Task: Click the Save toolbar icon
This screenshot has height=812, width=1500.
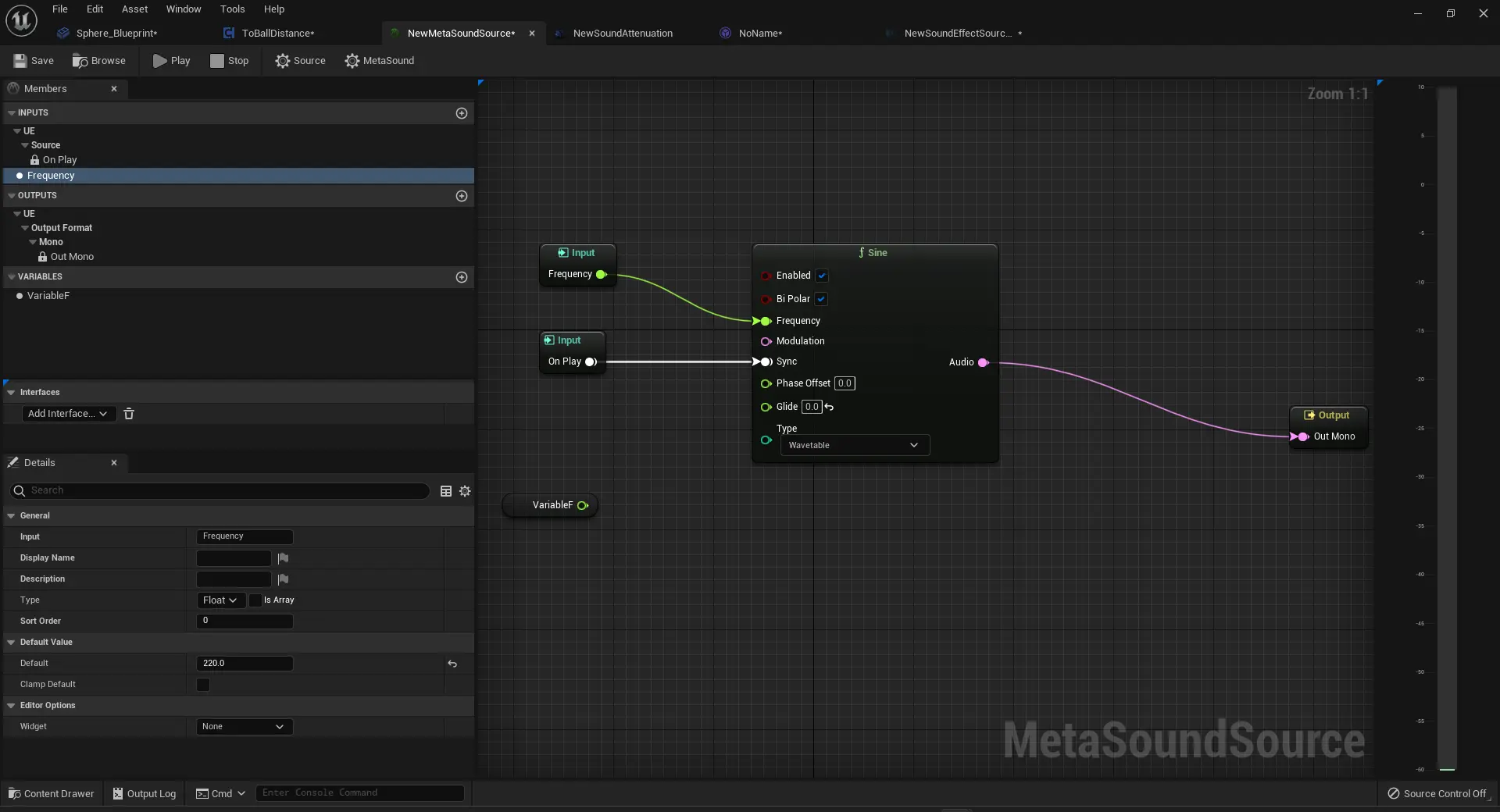Action: pyautogui.click(x=20, y=61)
